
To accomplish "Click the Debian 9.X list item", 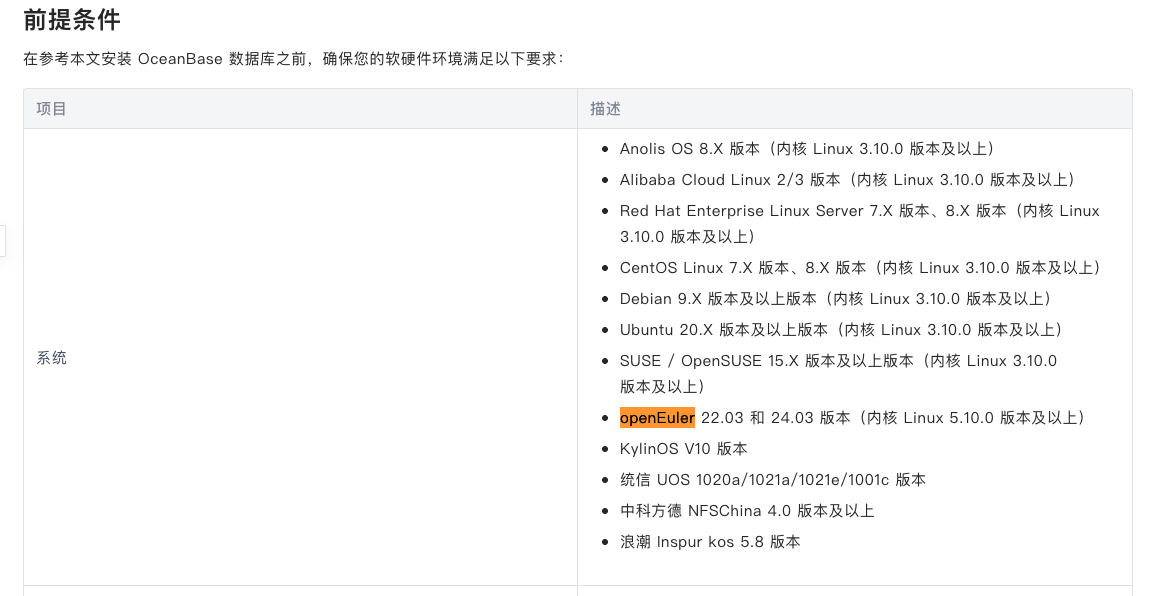I will (835, 298).
